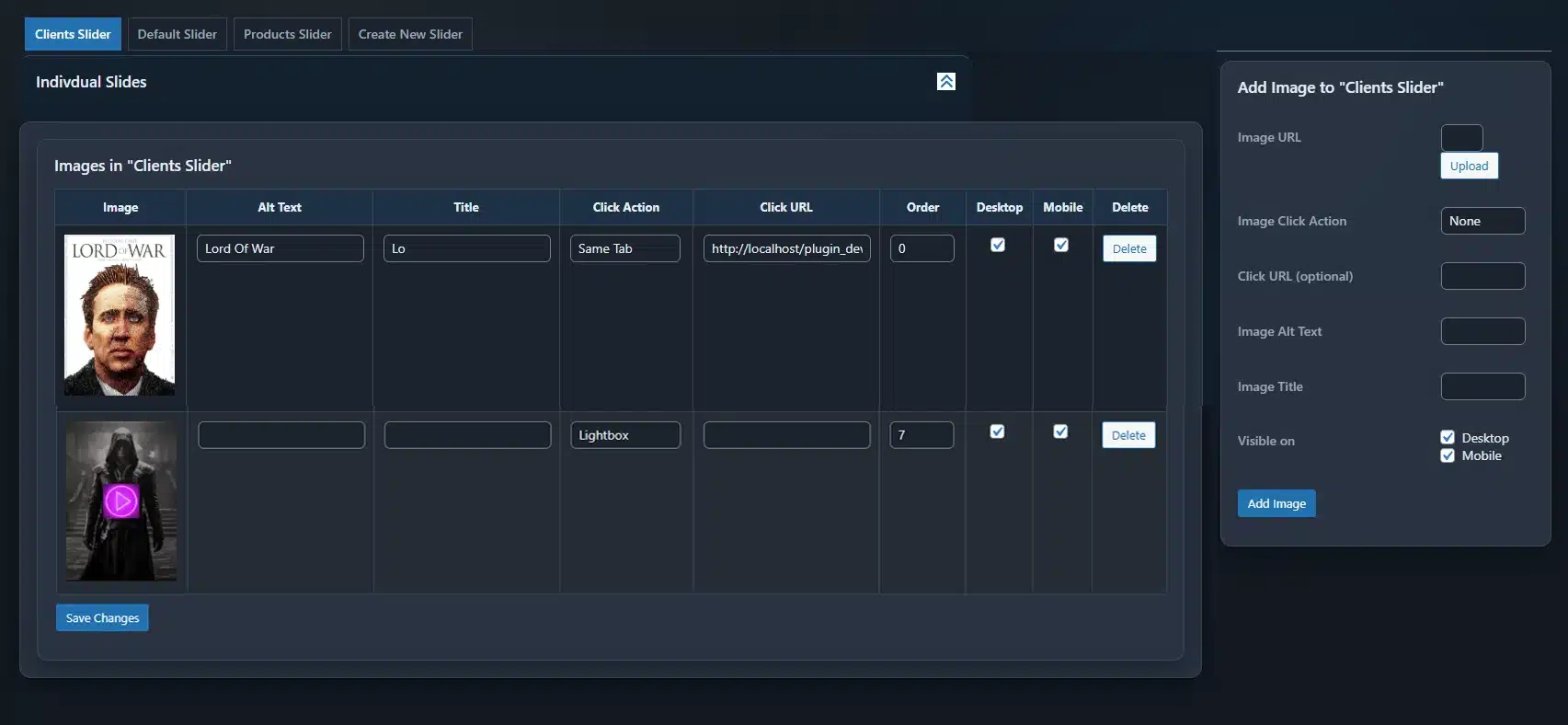The height and width of the screenshot is (725, 1568).
Task: Toggle Mobile checkbox for second slide
Action: pyautogui.click(x=1060, y=432)
